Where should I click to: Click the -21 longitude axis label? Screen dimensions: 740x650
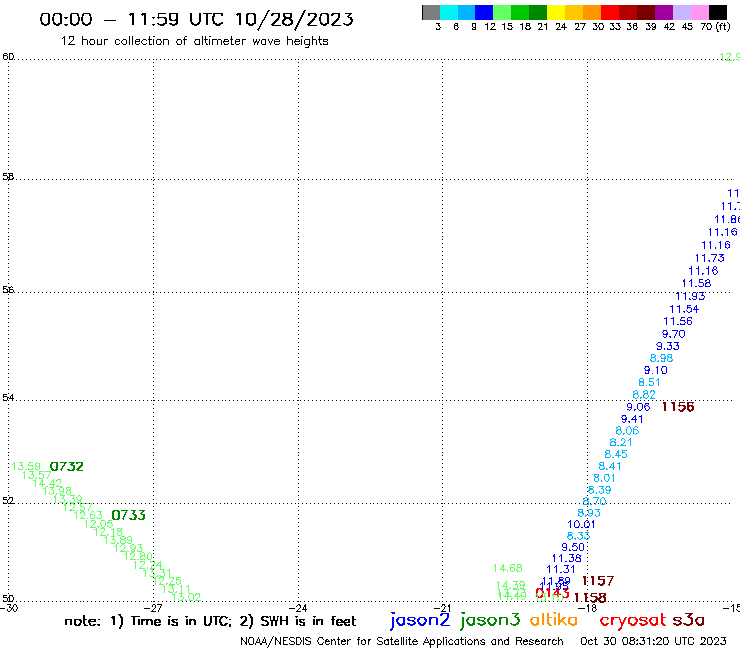click(x=443, y=608)
